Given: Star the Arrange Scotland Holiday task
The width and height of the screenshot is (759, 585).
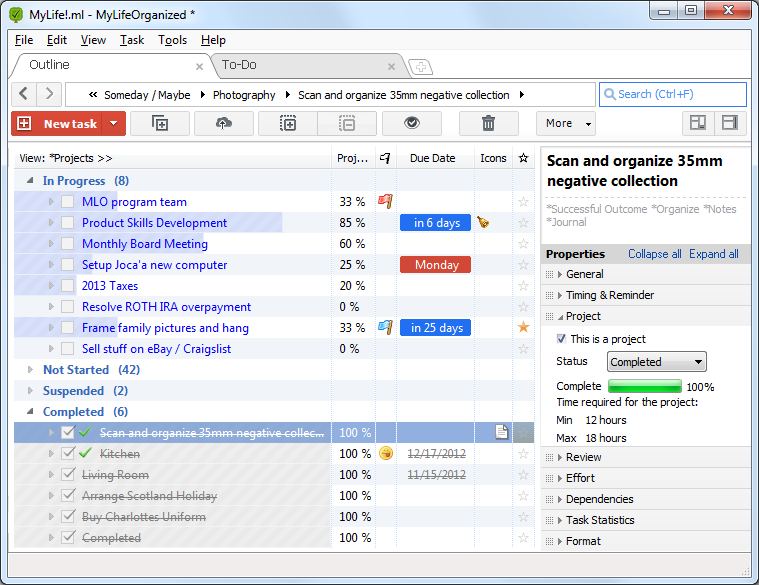Looking at the screenshot, I should (x=523, y=495).
